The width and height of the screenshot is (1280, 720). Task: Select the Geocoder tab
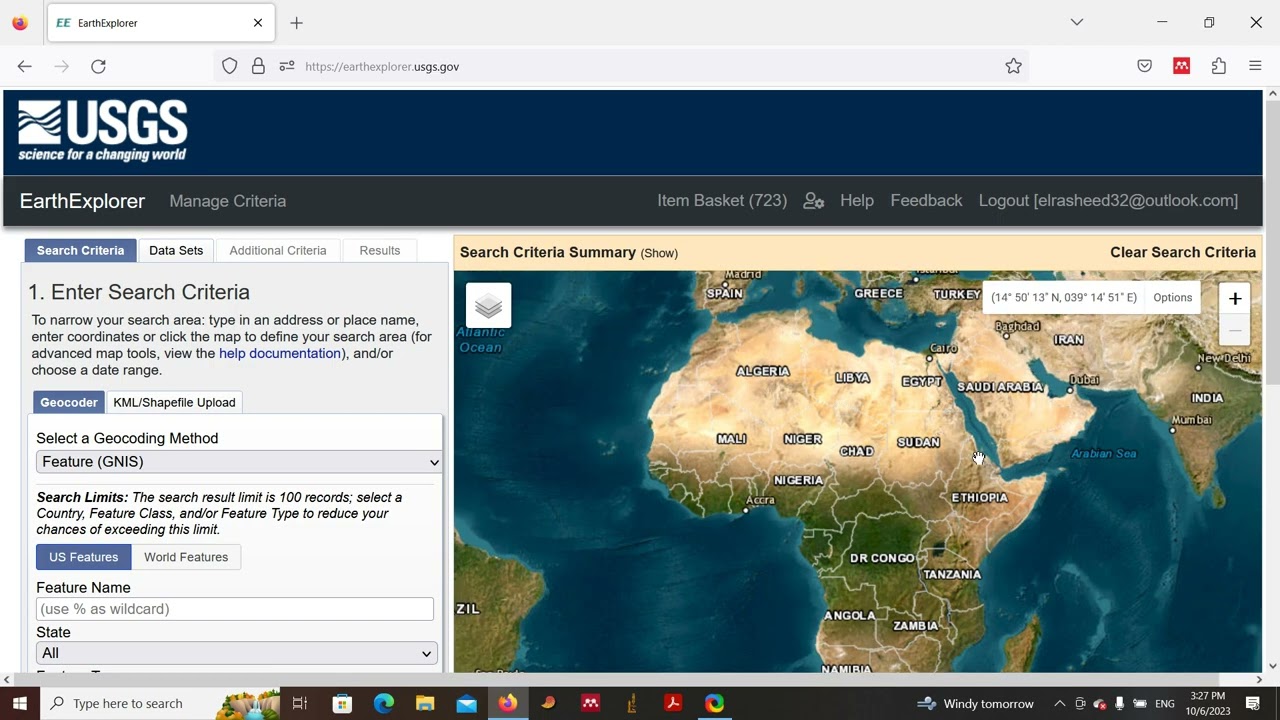click(69, 402)
